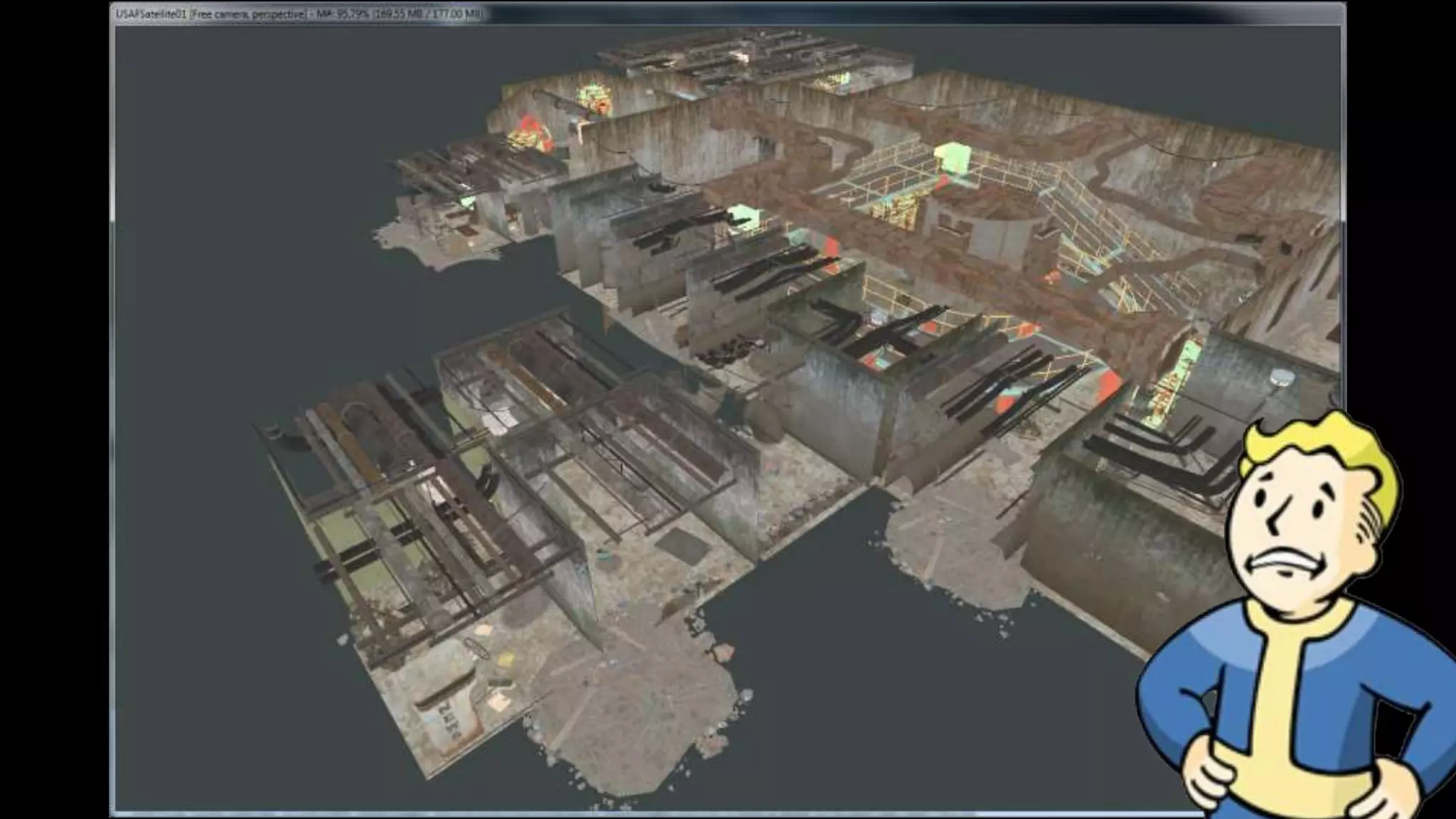The height and width of the screenshot is (819, 1456).
Task: Click the memory usage readout in title bar
Action: point(398,14)
